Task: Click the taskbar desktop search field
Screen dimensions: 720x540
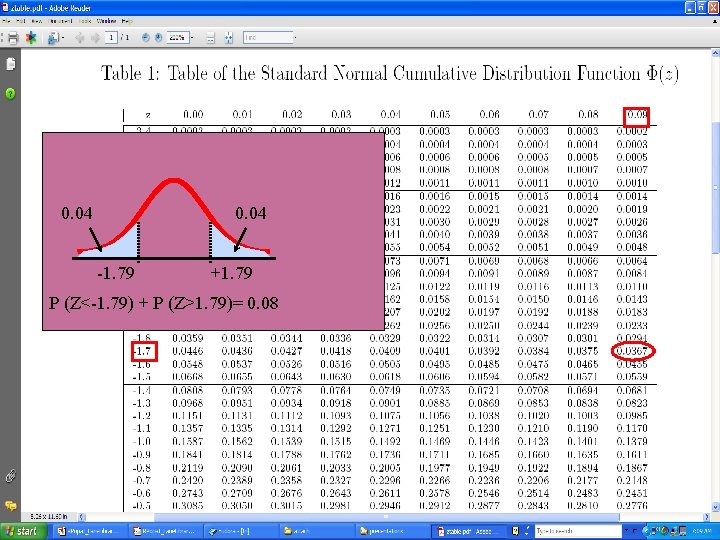Action: point(578,531)
